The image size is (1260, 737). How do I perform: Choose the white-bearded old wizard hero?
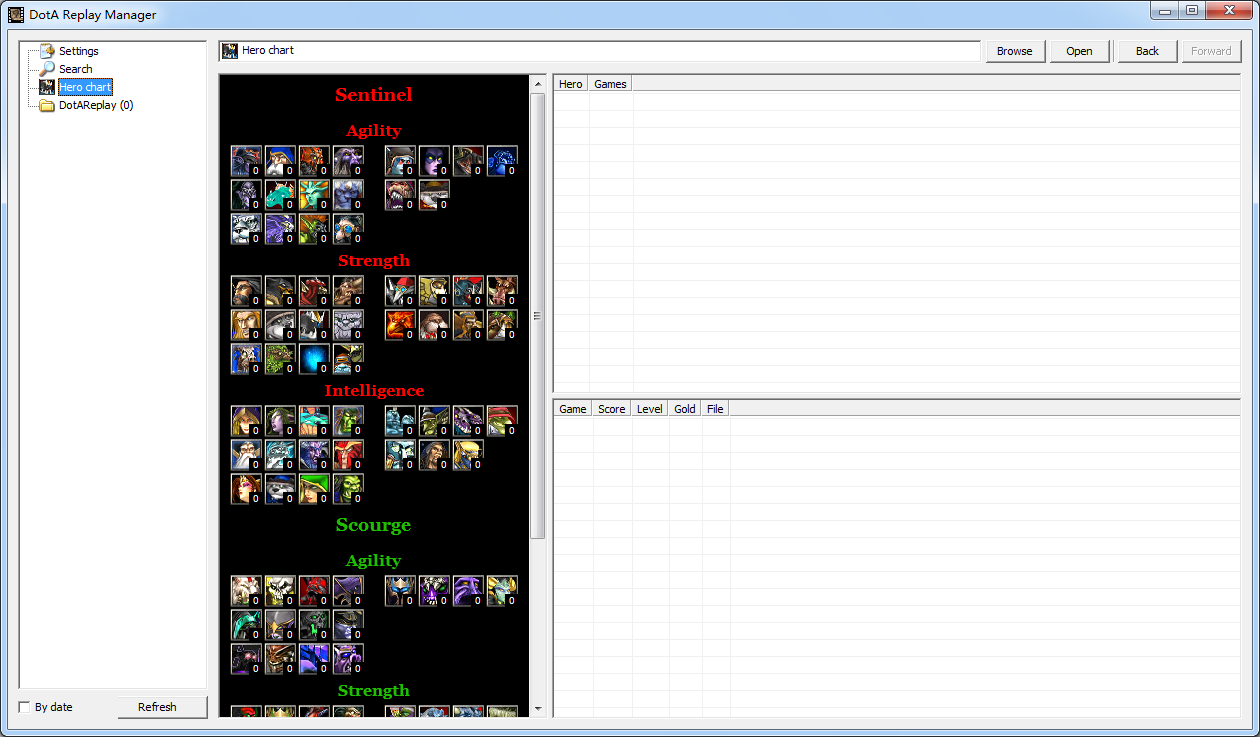click(247, 456)
